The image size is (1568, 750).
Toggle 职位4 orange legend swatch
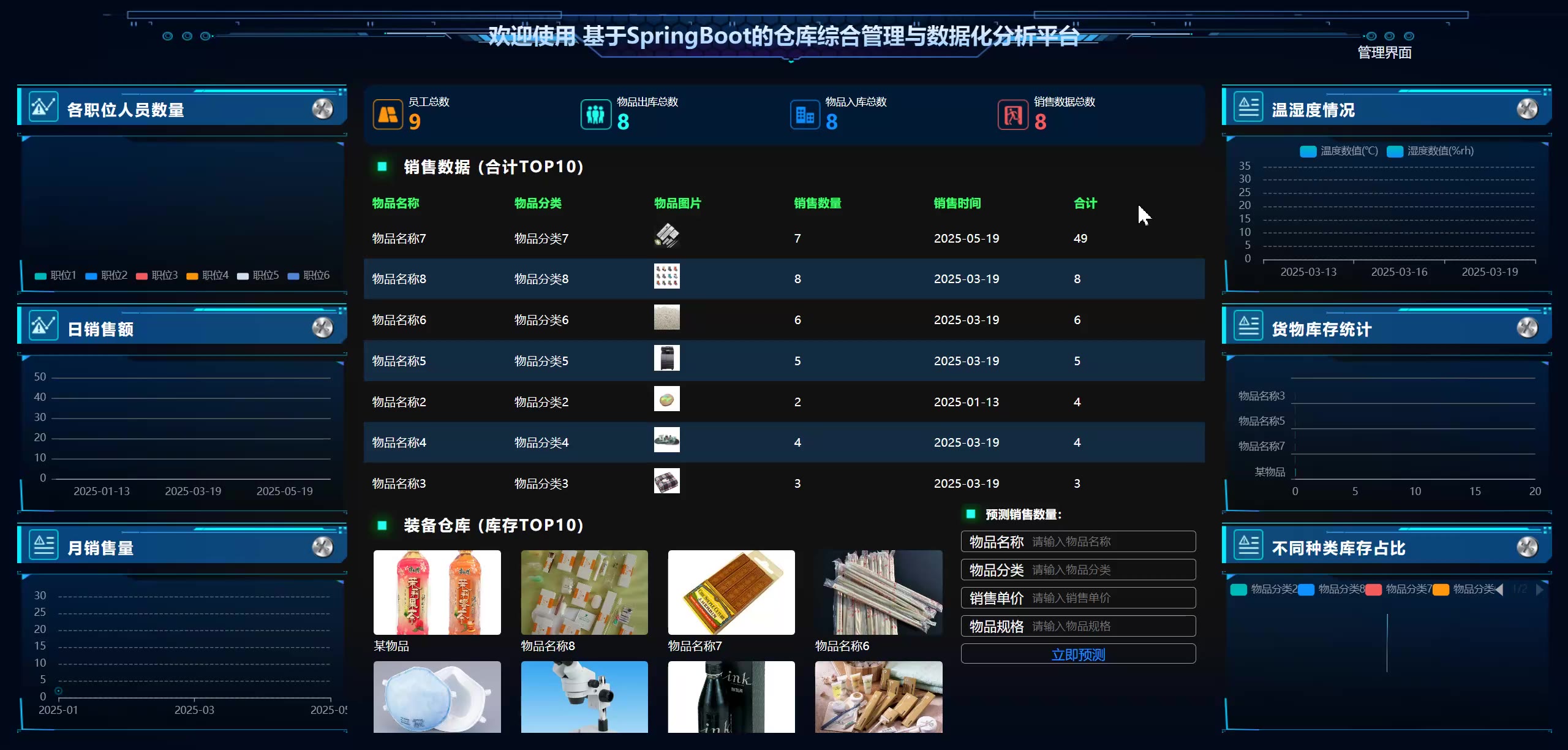[x=192, y=276]
